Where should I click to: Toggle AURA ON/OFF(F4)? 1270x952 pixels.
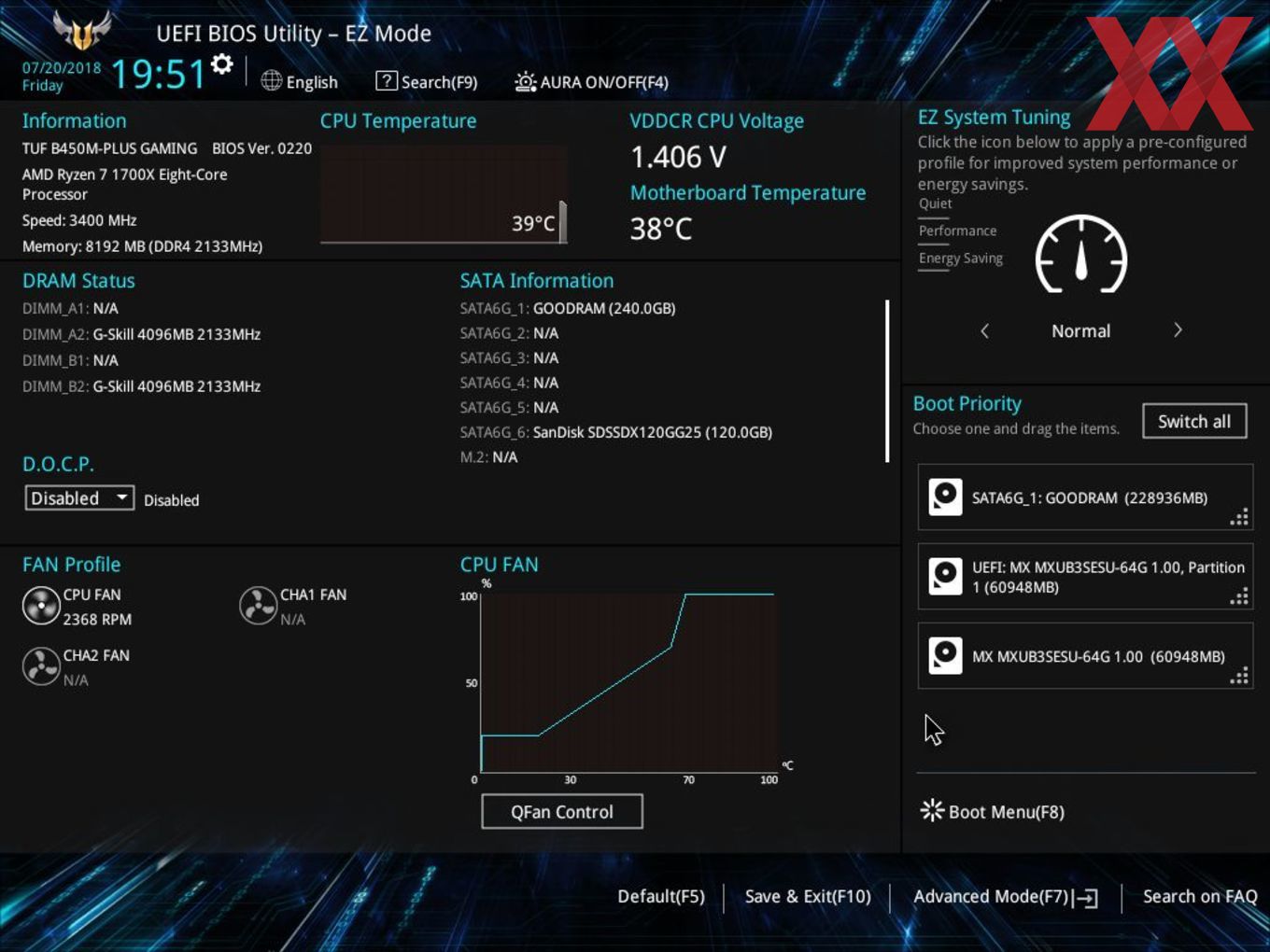[x=604, y=82]
